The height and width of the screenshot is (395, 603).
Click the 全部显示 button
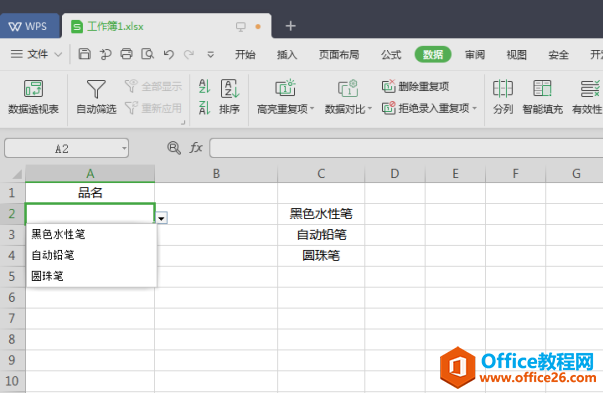click(153, 86)
